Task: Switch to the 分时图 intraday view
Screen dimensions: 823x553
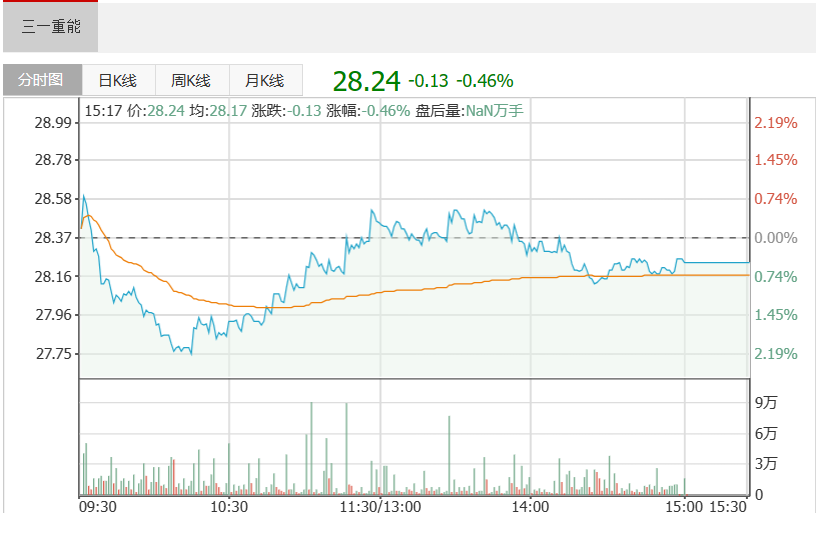Action: tap(42, 80)
